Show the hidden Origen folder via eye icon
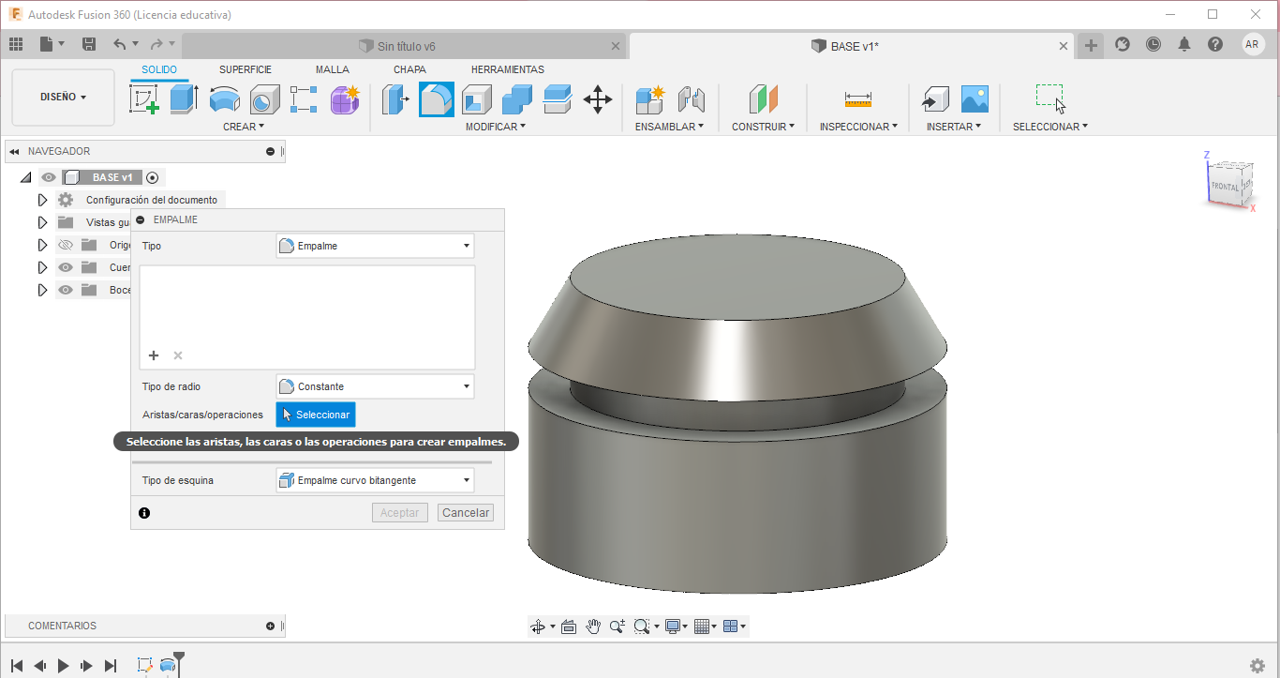Screen dimensions: 1280x678 click(66, 245)
